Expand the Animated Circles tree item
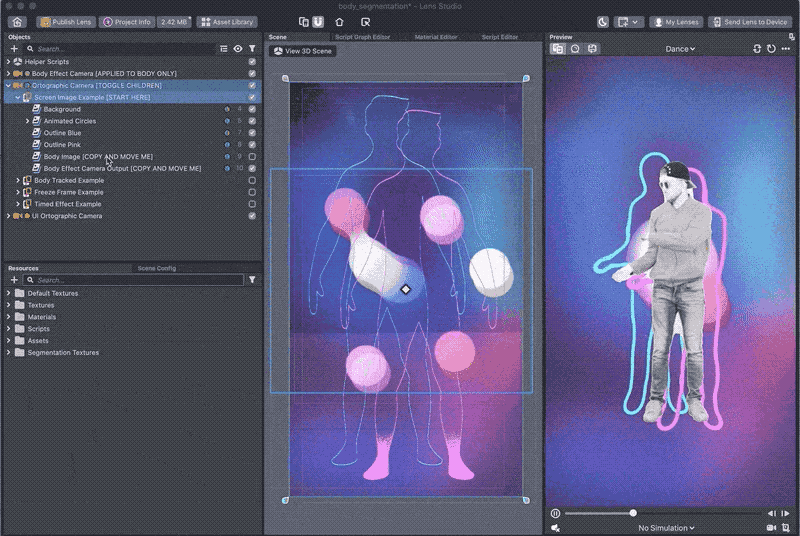Viewport: 800px width, 536px height. tap(27, 121)
